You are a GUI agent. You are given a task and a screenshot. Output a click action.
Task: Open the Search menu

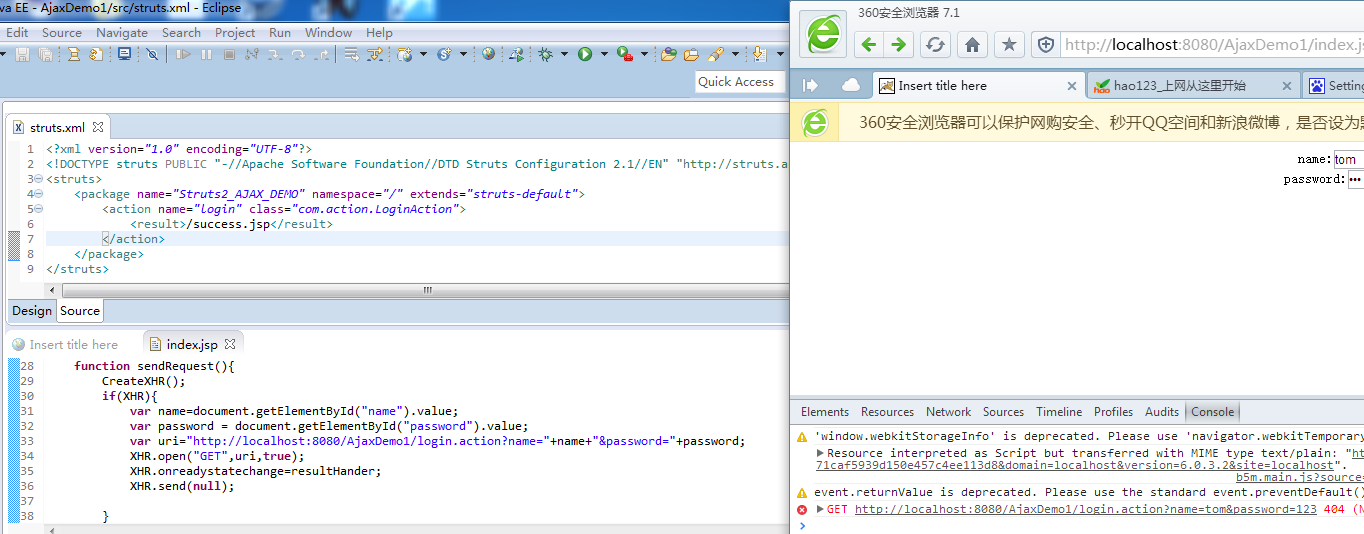[181, 32]
